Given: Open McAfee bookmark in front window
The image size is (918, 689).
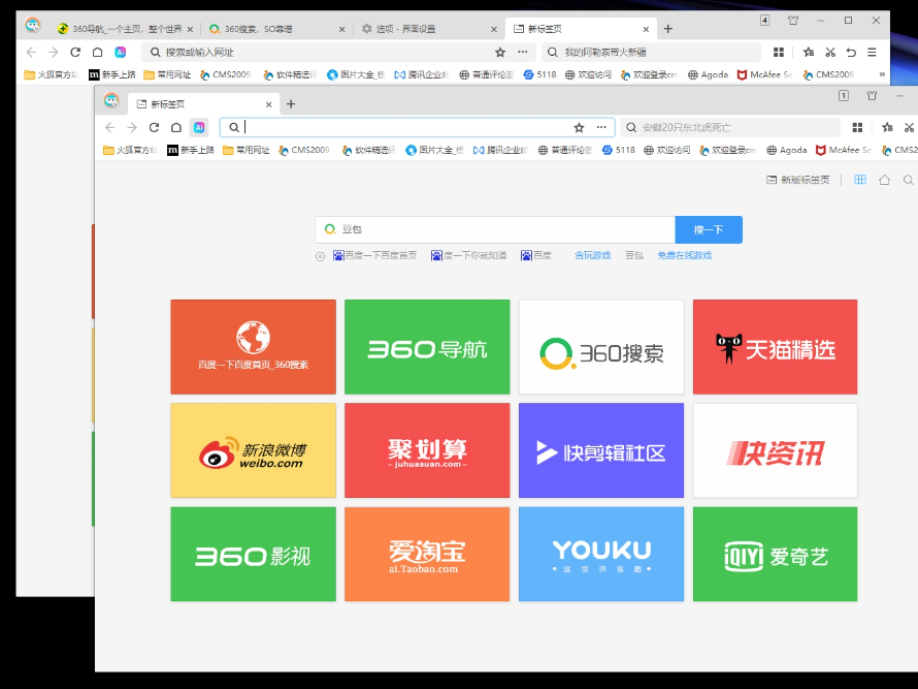Looking at the screenshot, I should [844, 150].
